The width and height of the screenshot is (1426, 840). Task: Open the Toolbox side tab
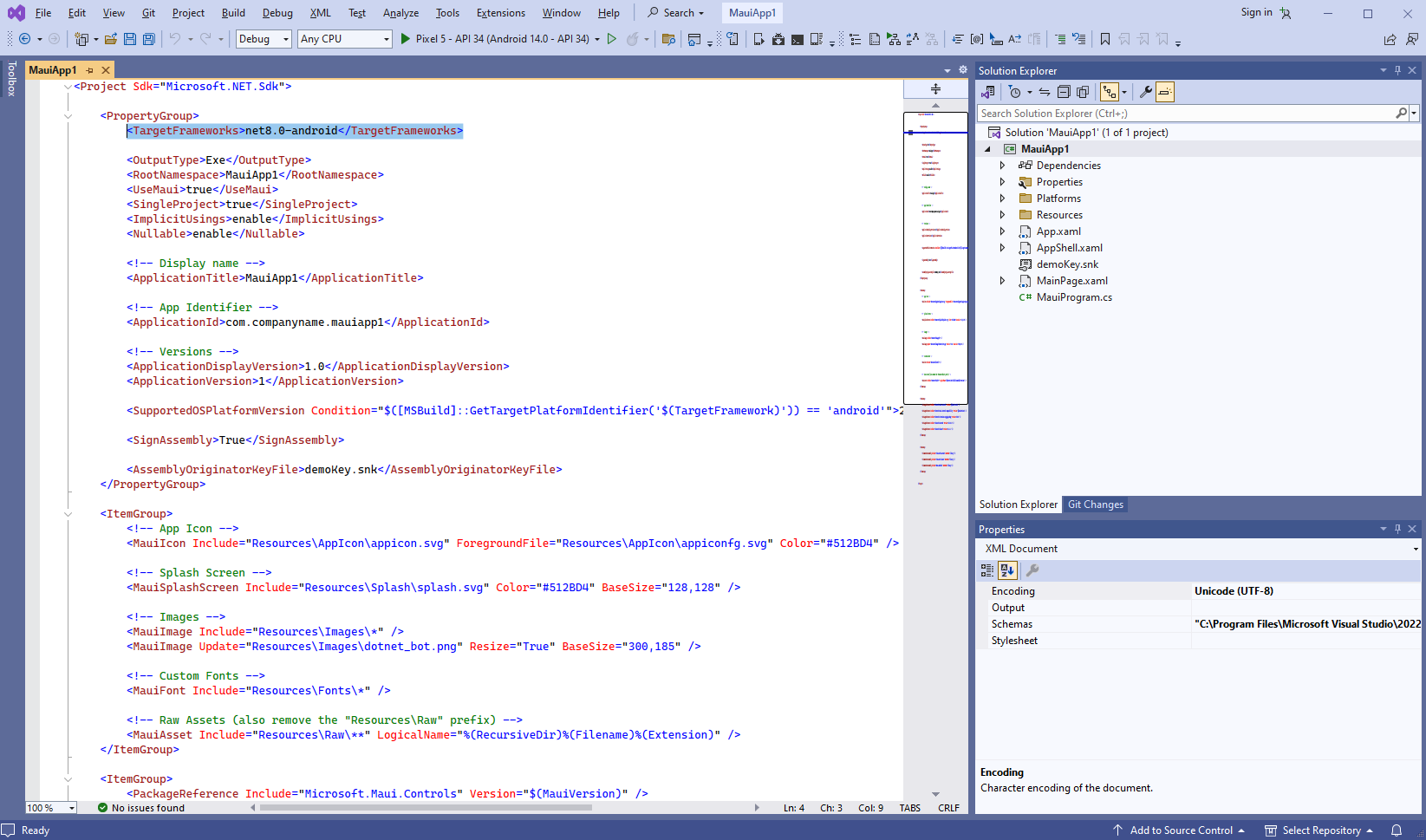tap(11, 78)
